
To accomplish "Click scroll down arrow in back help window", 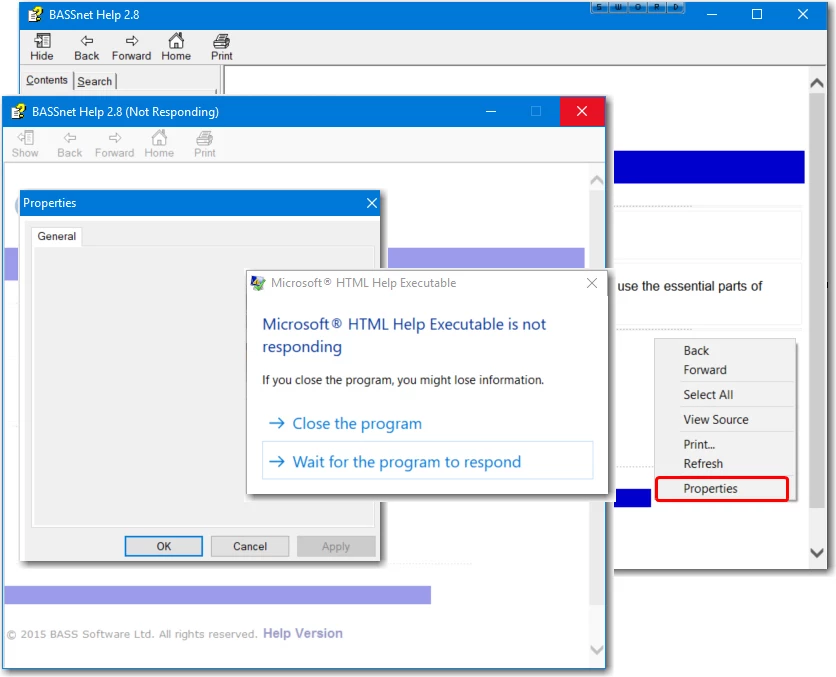I will (817, 553).
